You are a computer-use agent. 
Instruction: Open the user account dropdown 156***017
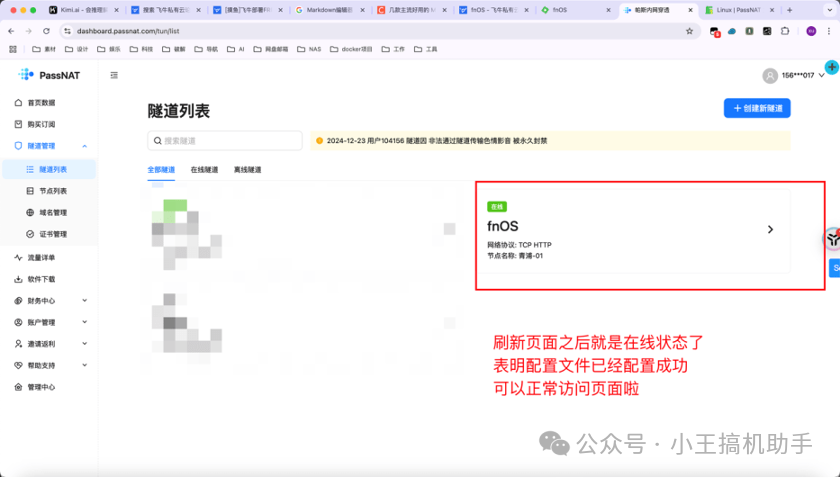pyautogui.click(x=794, y=75)
